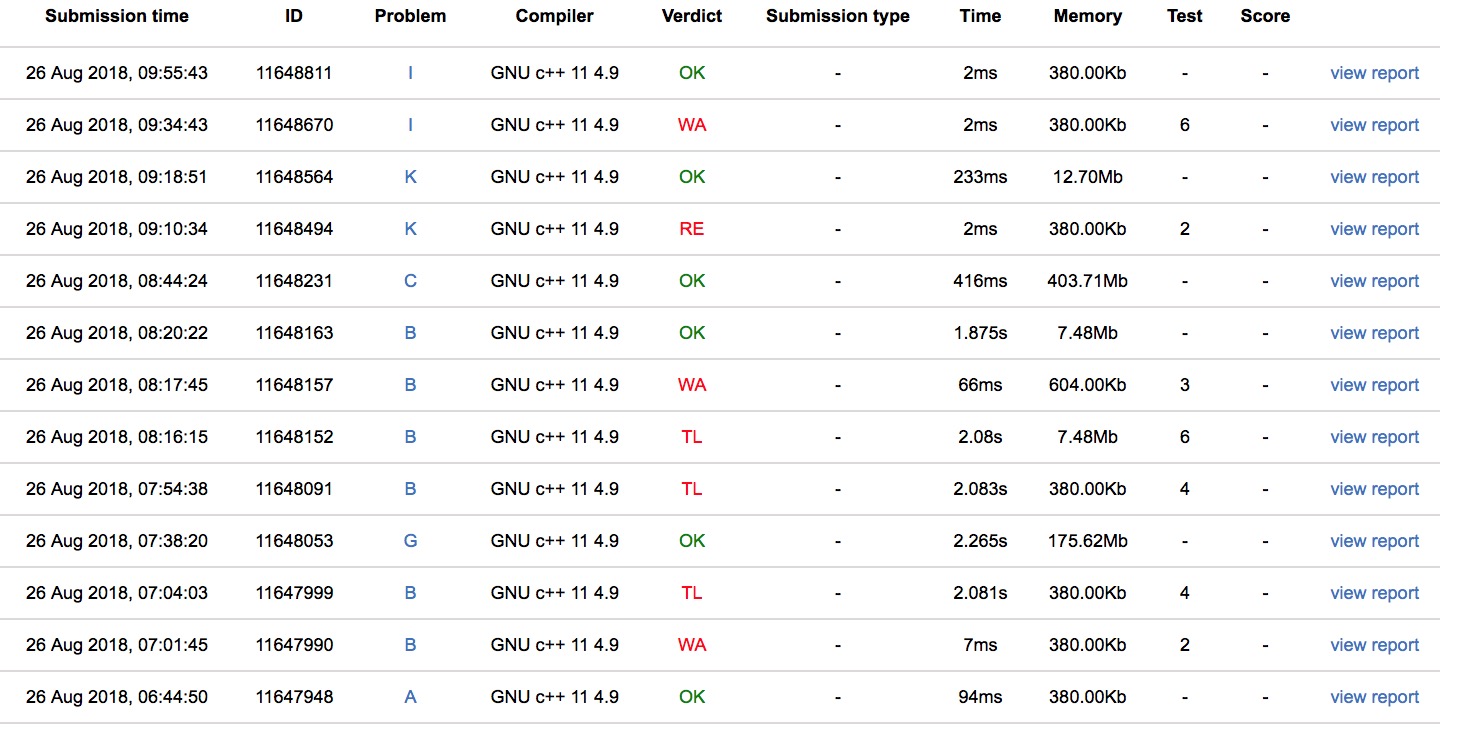Image resolution: width=1462 pixels, height=736 pixels.
Task: Click problem C link
Action: [410, 281]
